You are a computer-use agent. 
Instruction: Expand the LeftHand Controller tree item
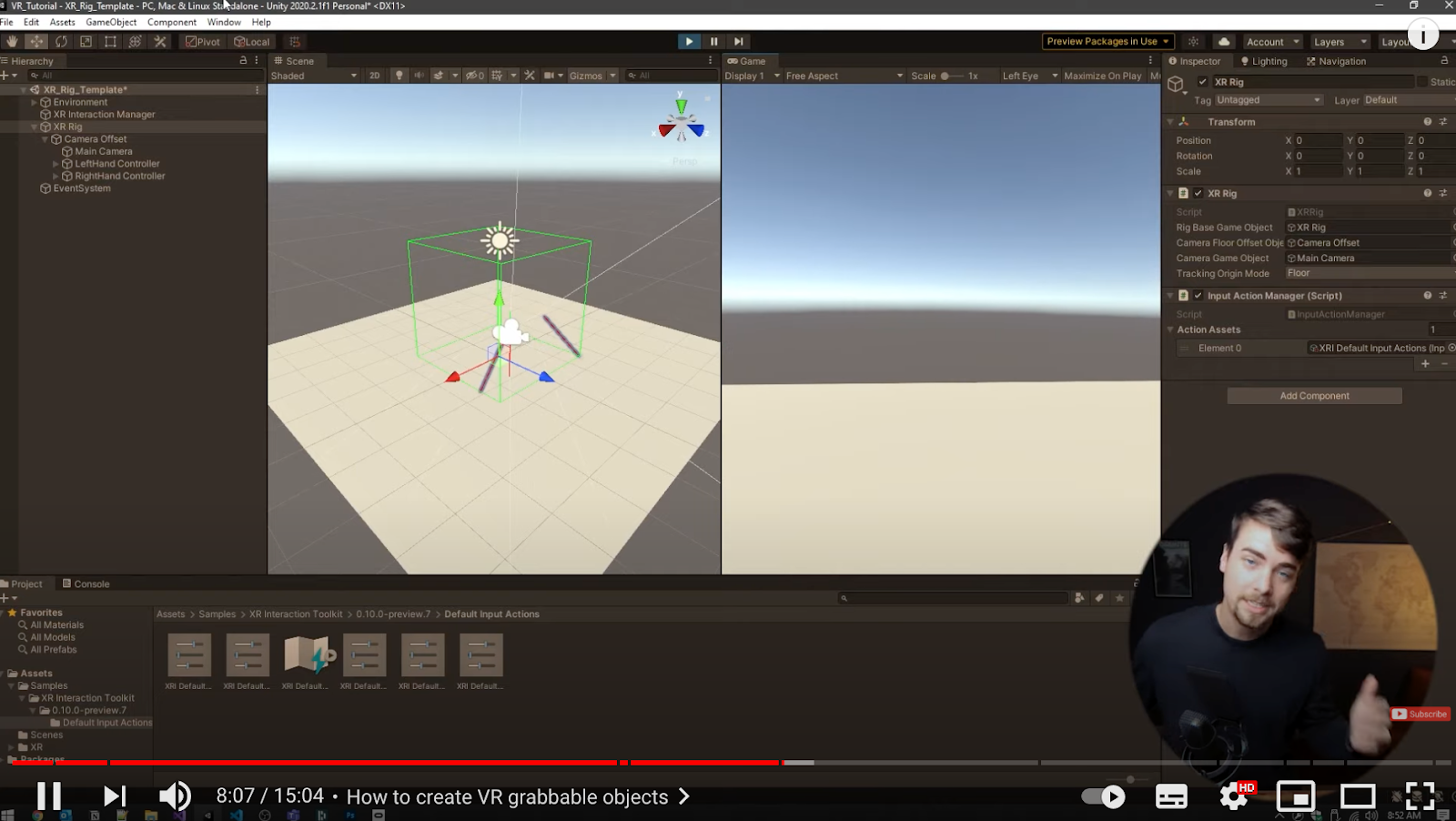click(x=56, y=165)
